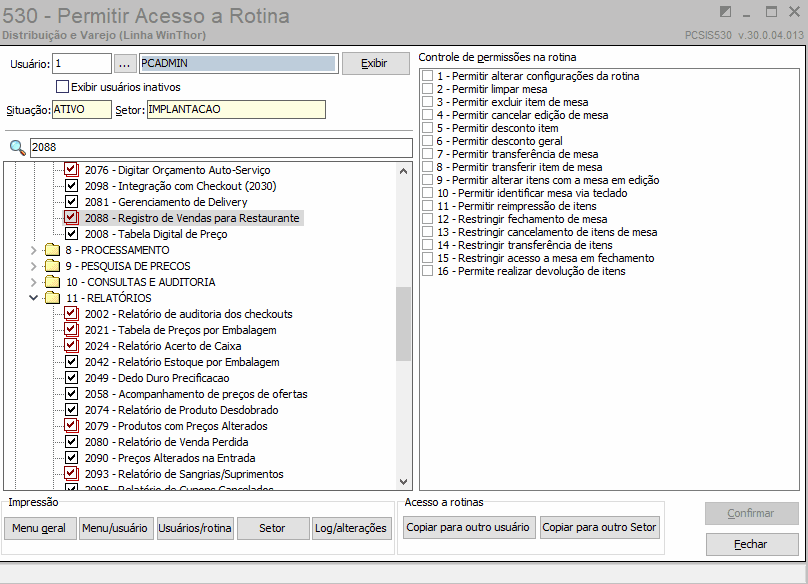Enable permission 8 Permitir transferir item de mesa
This screenshot has height=584, width=808.
427,167
